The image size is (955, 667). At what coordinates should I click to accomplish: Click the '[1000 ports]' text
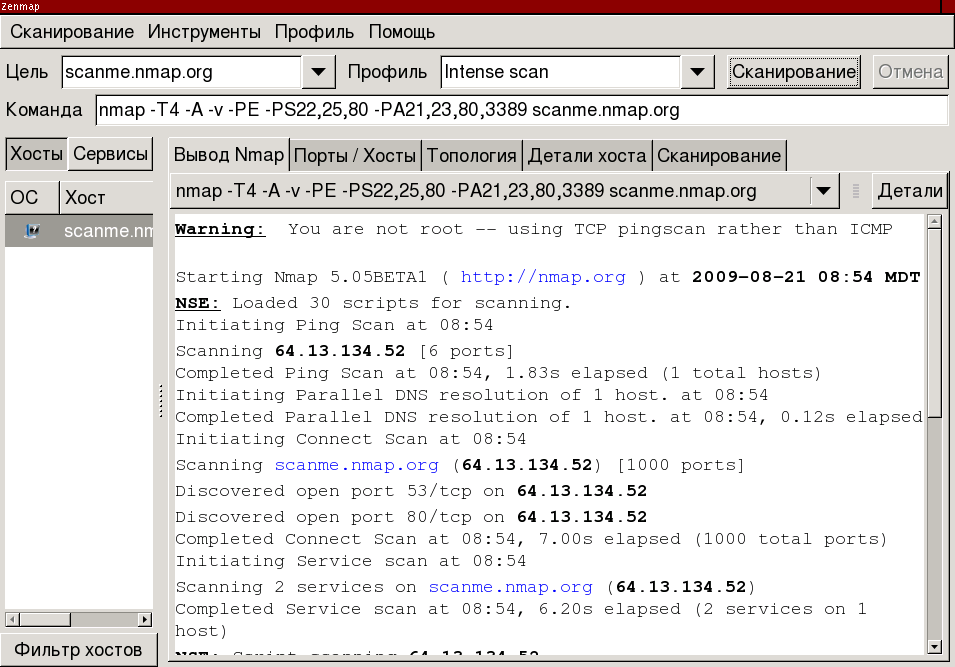click(680, 465)
